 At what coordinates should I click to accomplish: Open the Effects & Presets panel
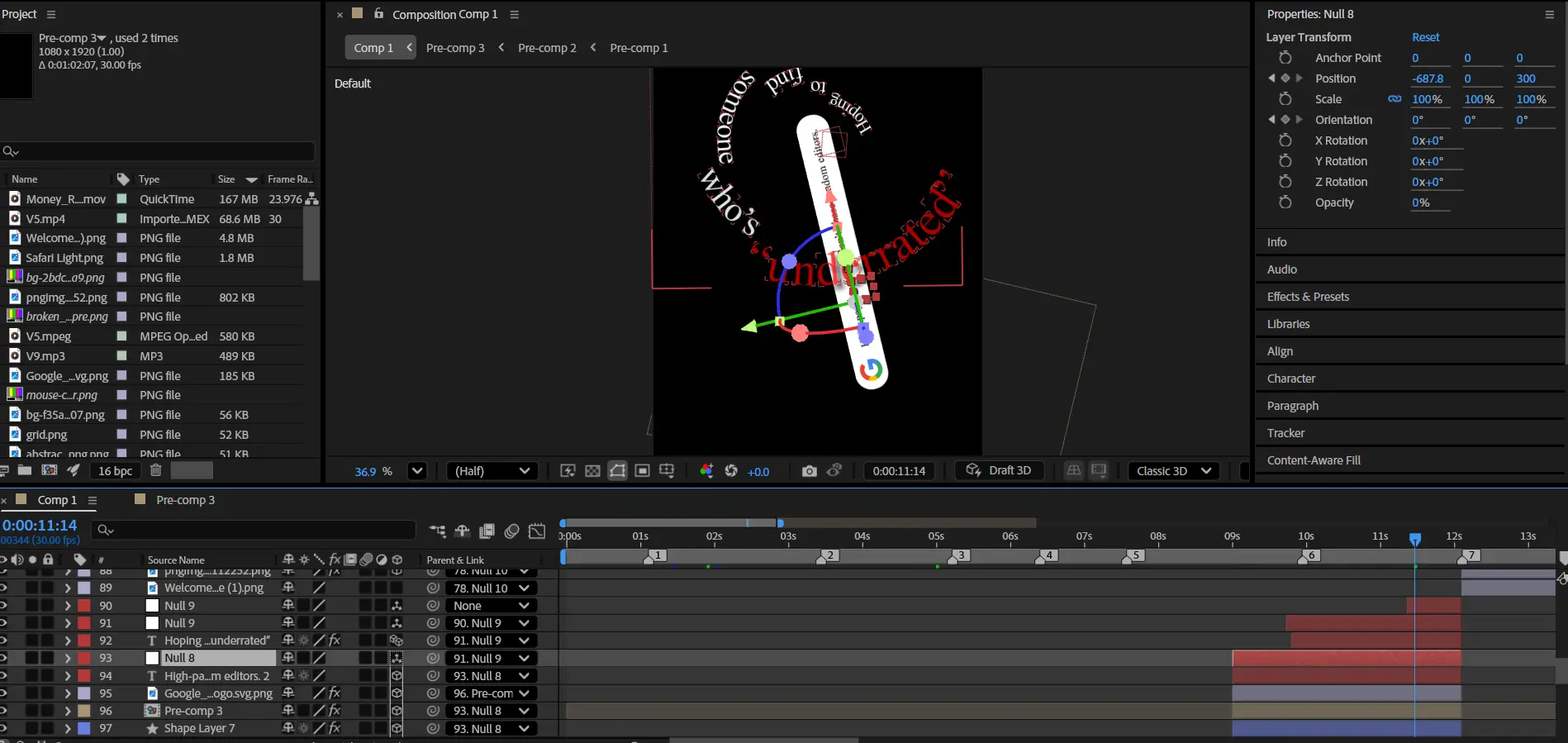(x=1308, y=297)
